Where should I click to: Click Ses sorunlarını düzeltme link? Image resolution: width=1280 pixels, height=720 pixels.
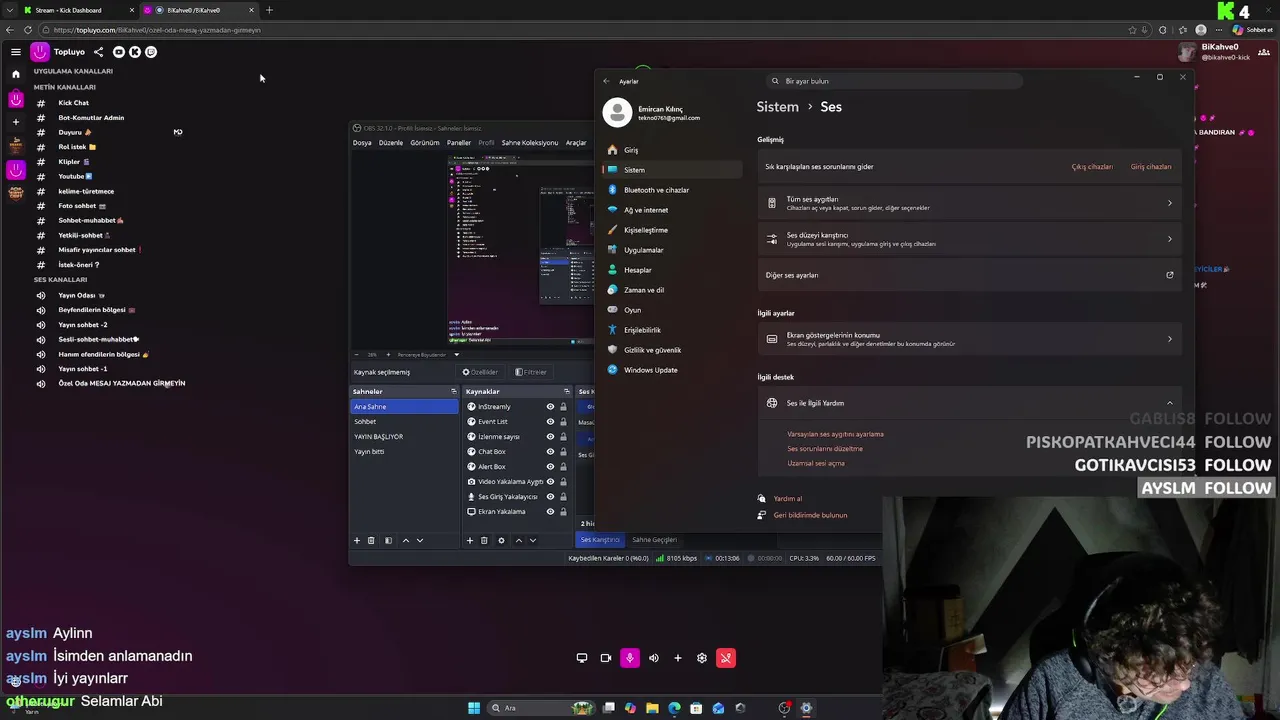point(825,449)
